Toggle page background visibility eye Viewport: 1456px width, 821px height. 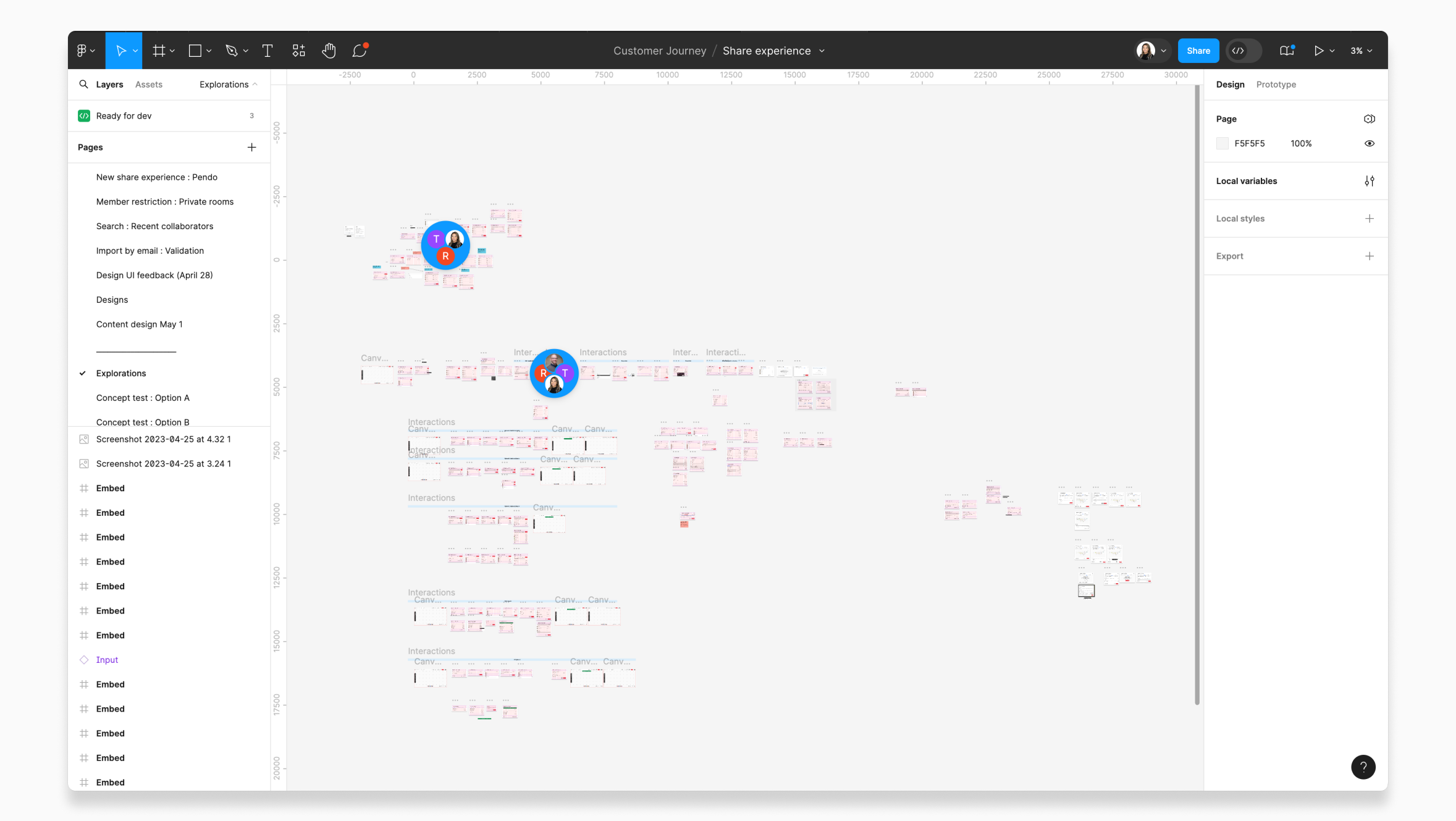1369,143
